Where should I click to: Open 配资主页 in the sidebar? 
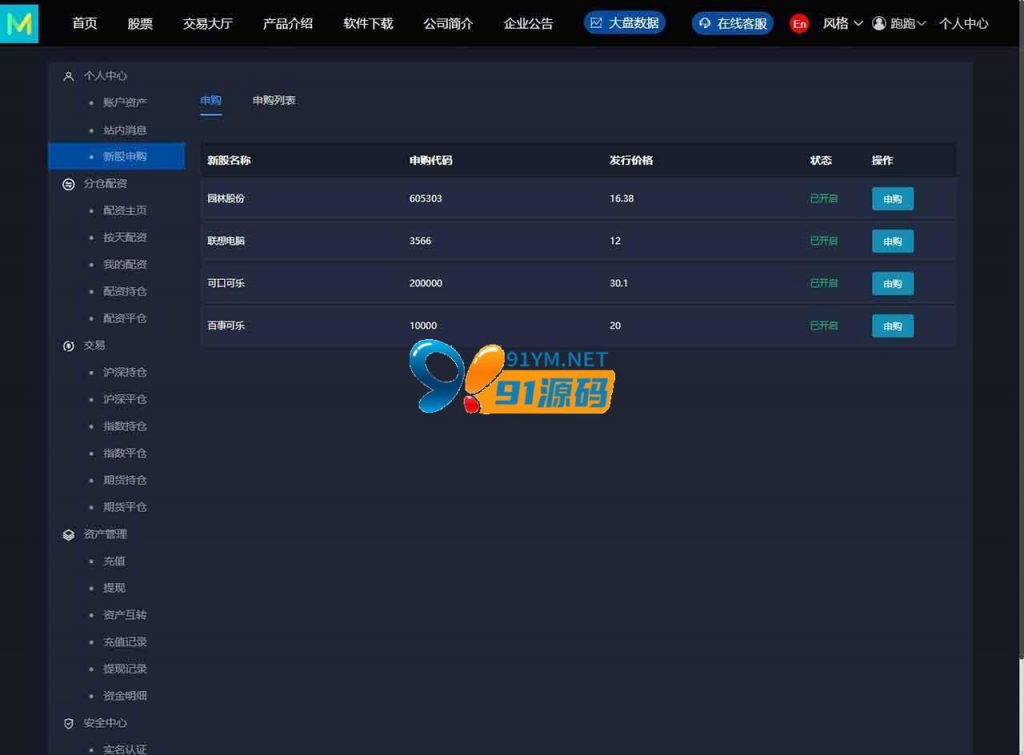coord(125,210)
